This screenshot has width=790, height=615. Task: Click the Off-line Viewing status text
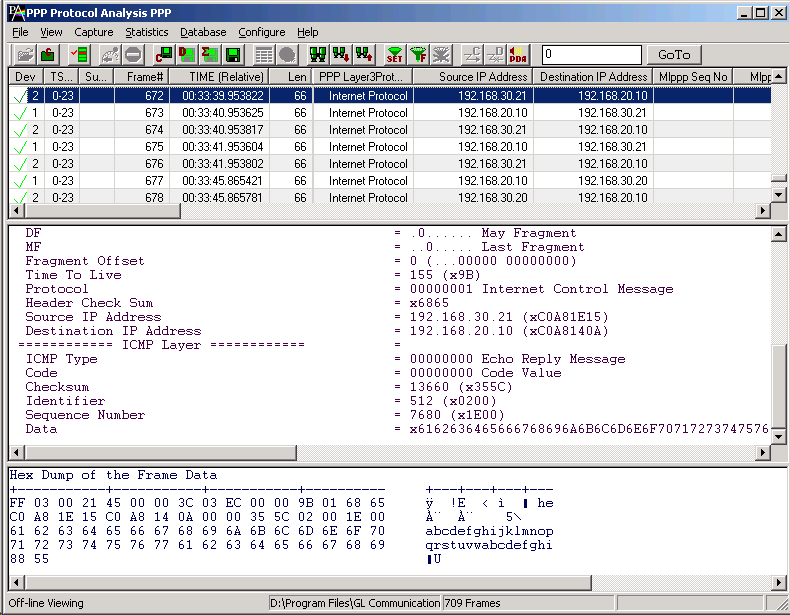(46, 603)
